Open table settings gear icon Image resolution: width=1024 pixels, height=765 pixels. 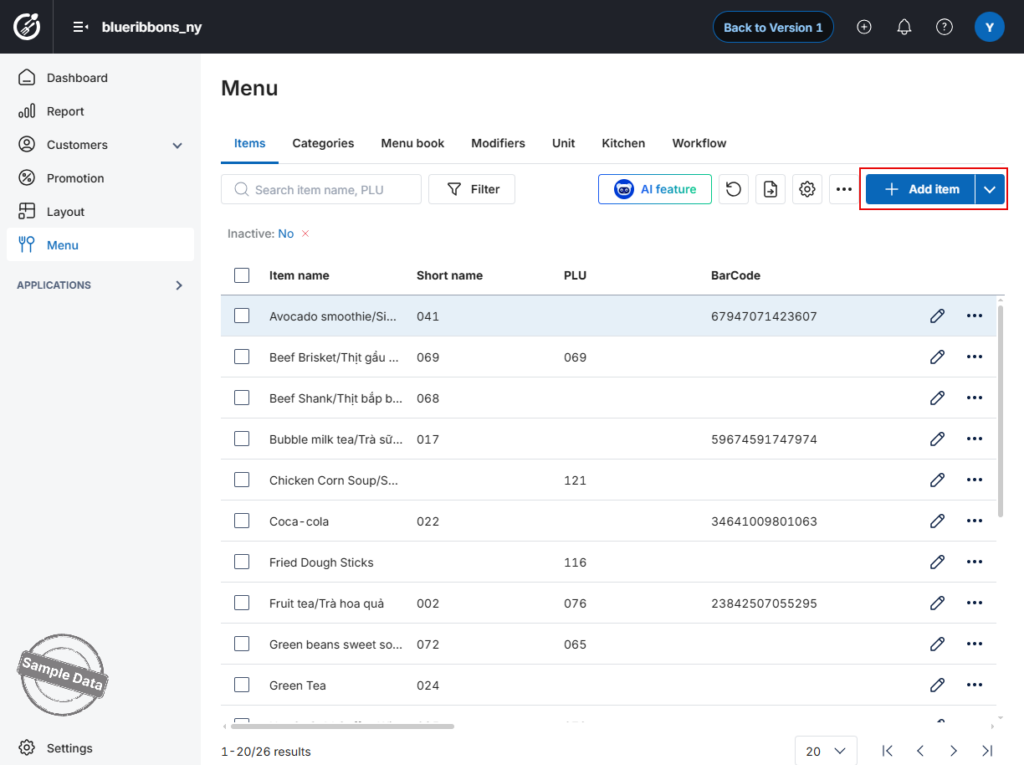click(807, 189)
